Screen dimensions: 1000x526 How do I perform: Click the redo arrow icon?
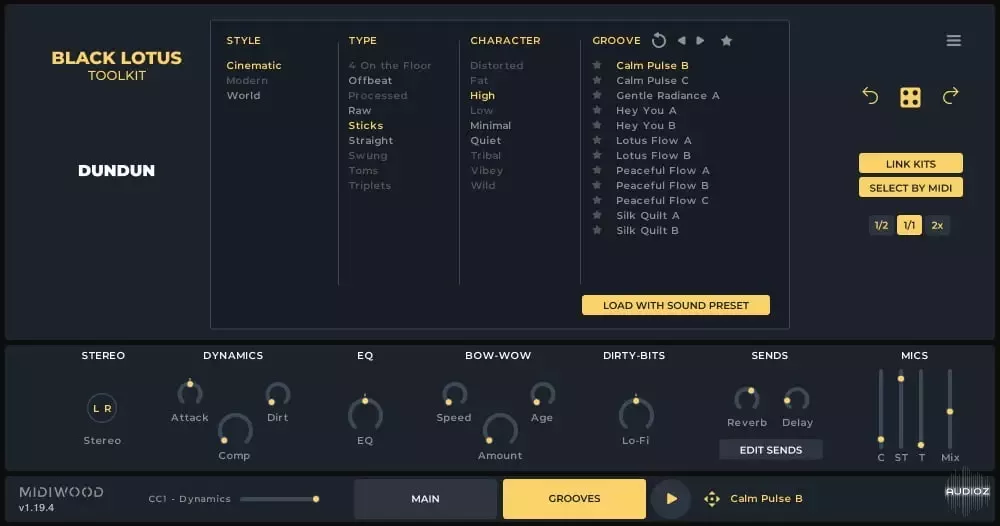tap(950, 96)
